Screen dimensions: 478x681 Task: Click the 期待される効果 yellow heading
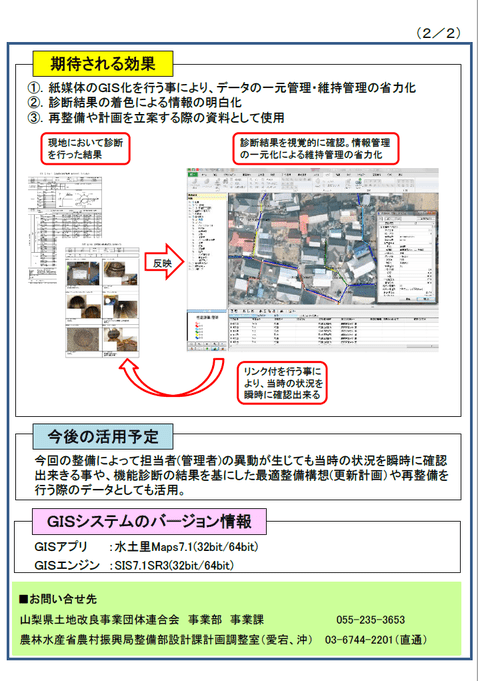point(103,64)
